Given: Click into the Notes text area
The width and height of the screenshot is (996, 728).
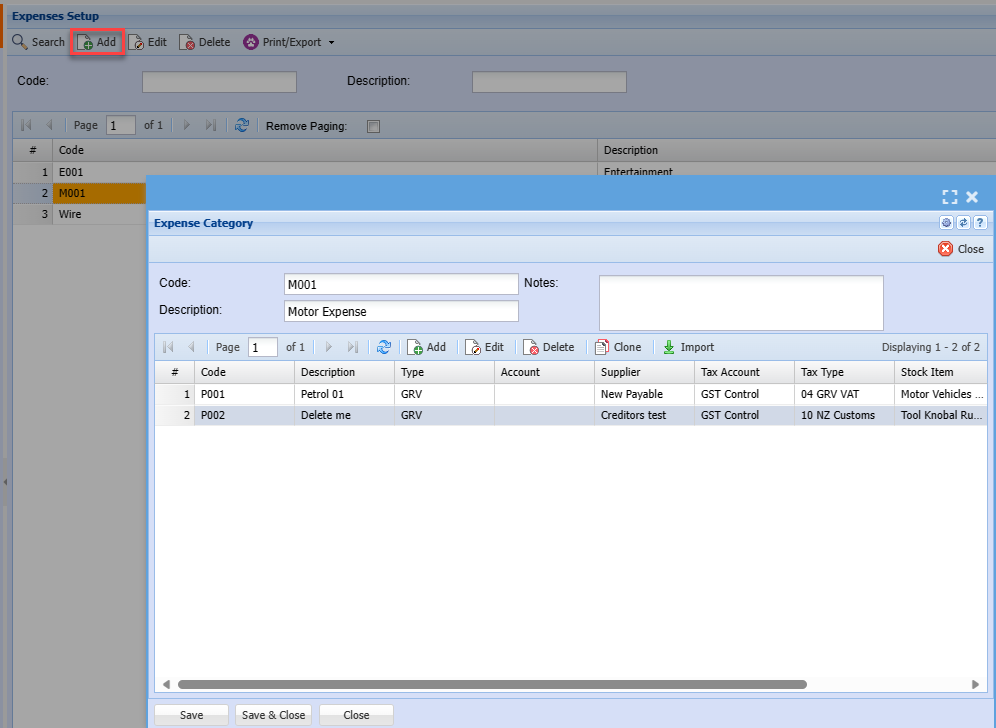Looking at the screenshot, I should click(x=741, y=302).
